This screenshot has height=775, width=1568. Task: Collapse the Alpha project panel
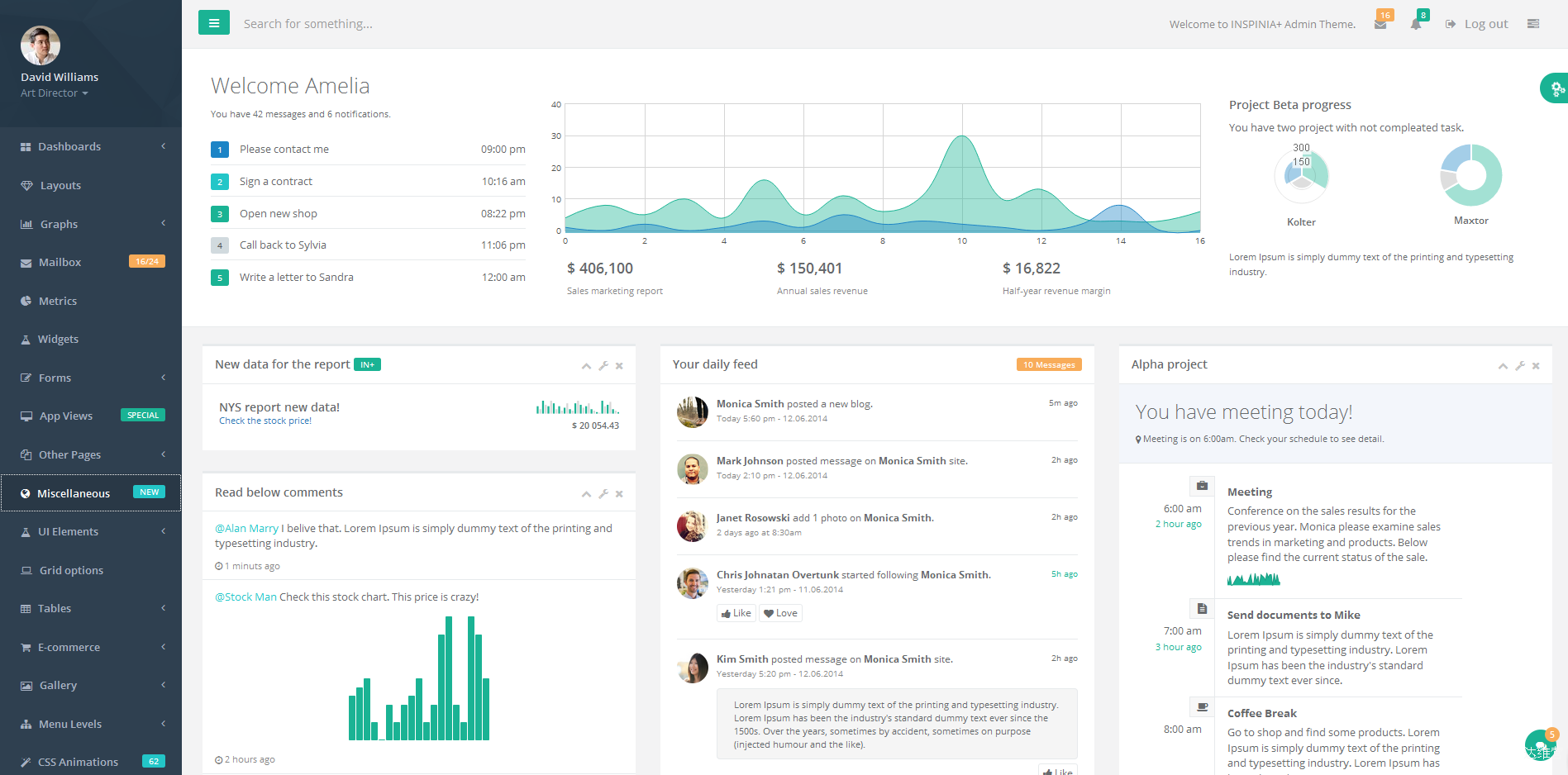tap(1503, 366)
